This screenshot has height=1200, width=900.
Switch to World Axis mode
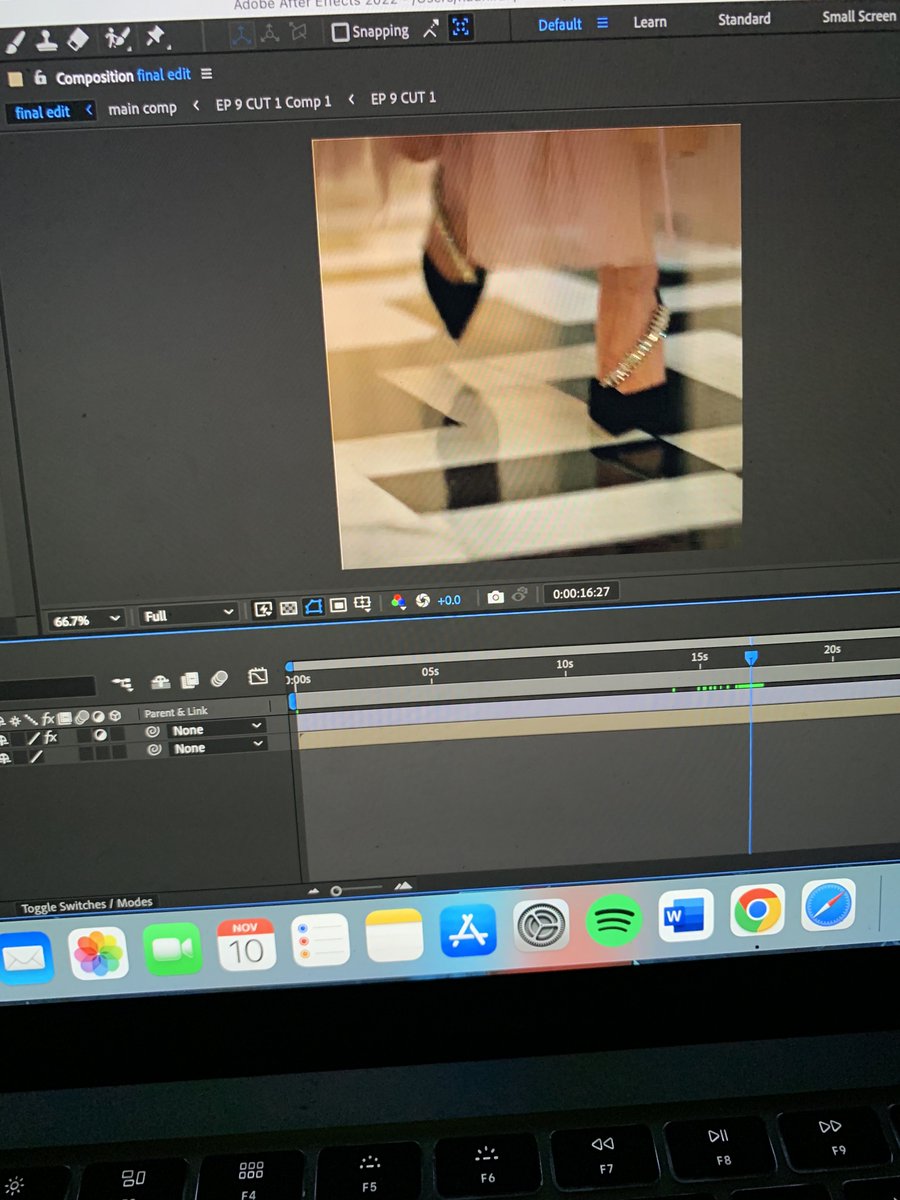pyautogui.click(x=270, y=33)
